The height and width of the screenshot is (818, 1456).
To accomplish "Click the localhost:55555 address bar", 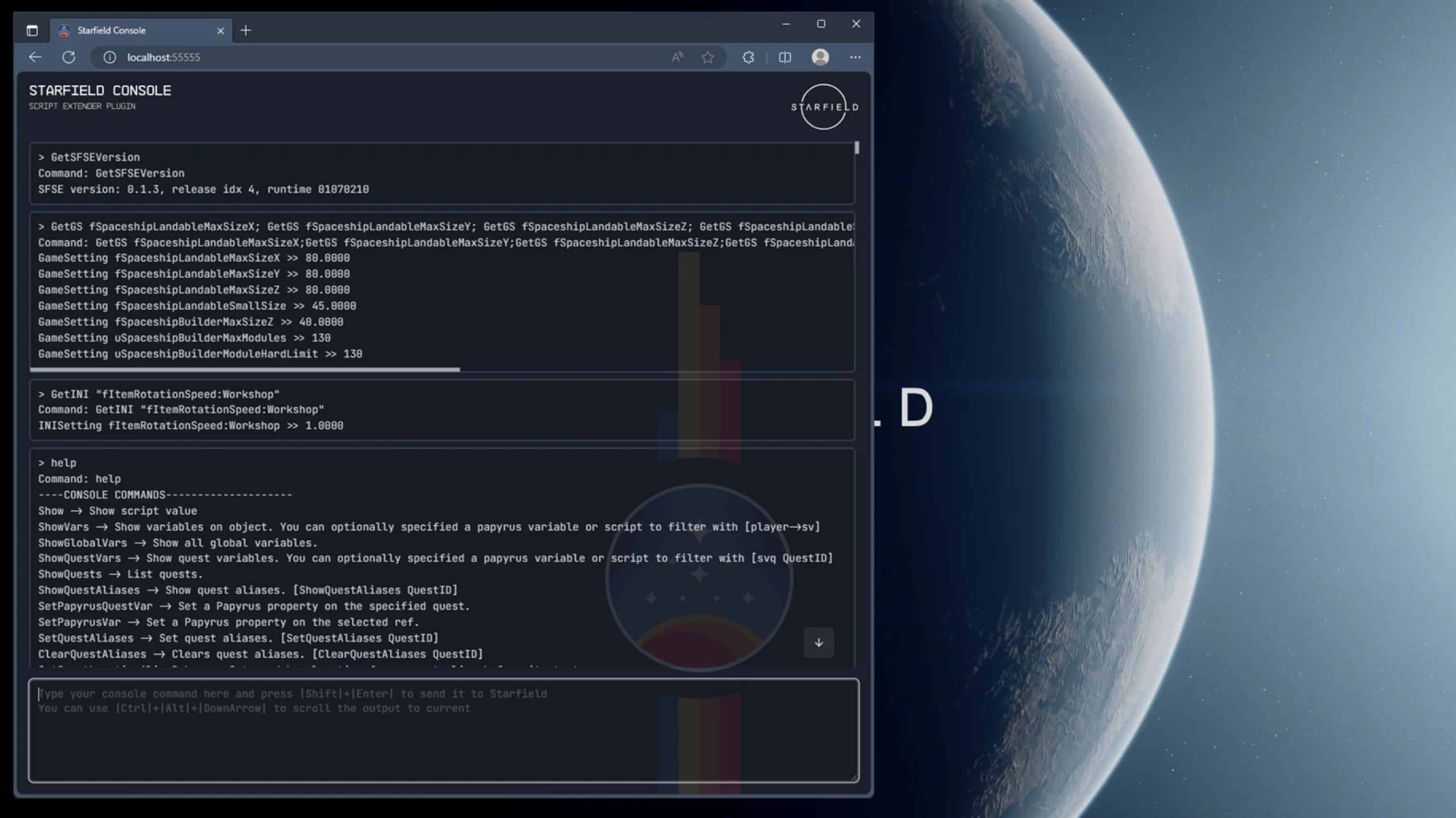I will pos(339,57).
